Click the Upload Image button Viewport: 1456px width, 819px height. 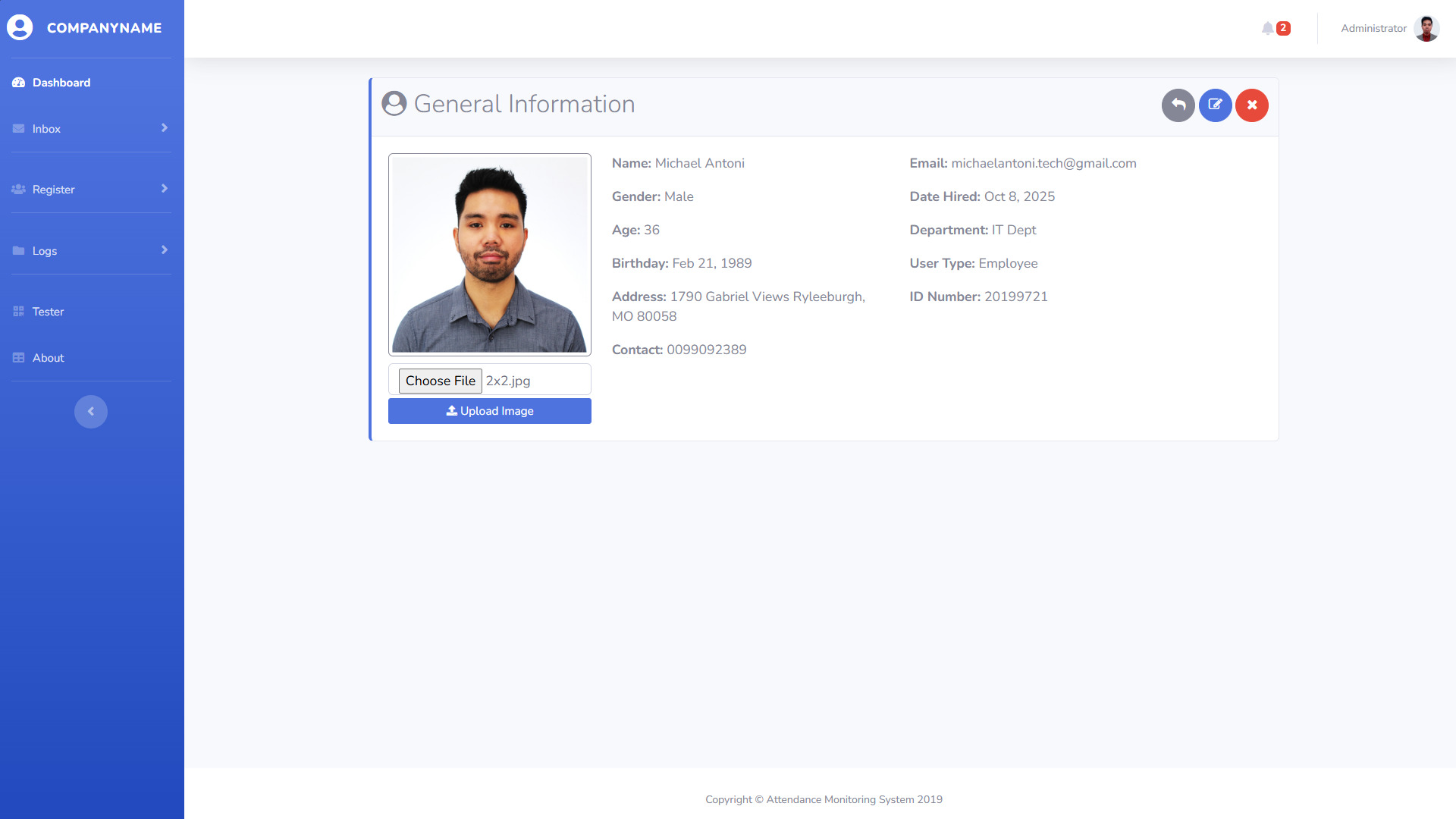pos(490,411)
